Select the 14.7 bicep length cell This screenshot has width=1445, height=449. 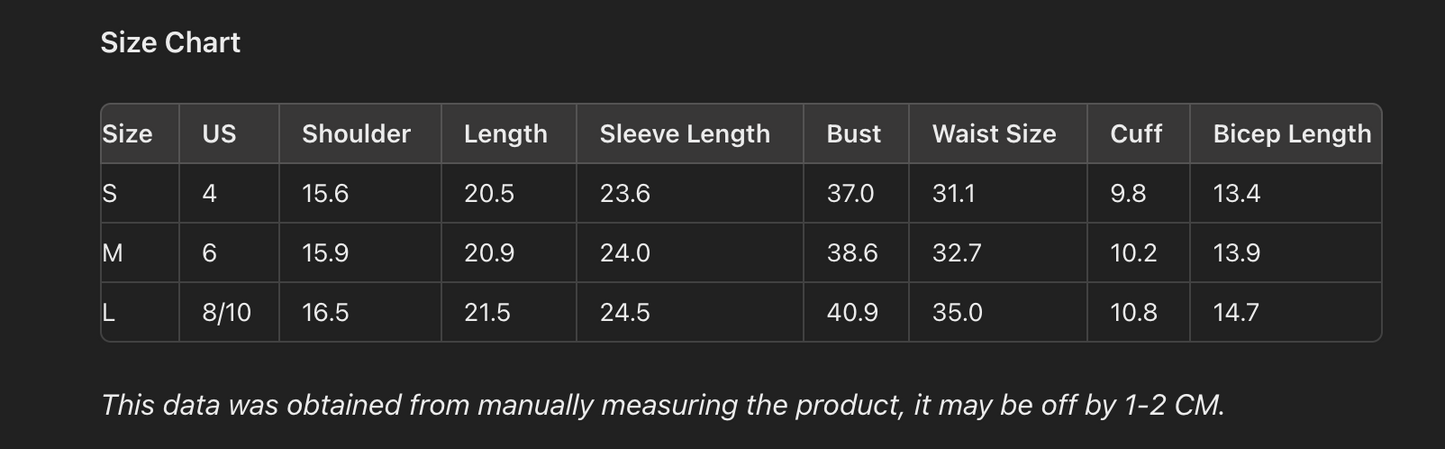pyautogui.click(x=1235, y=312)
